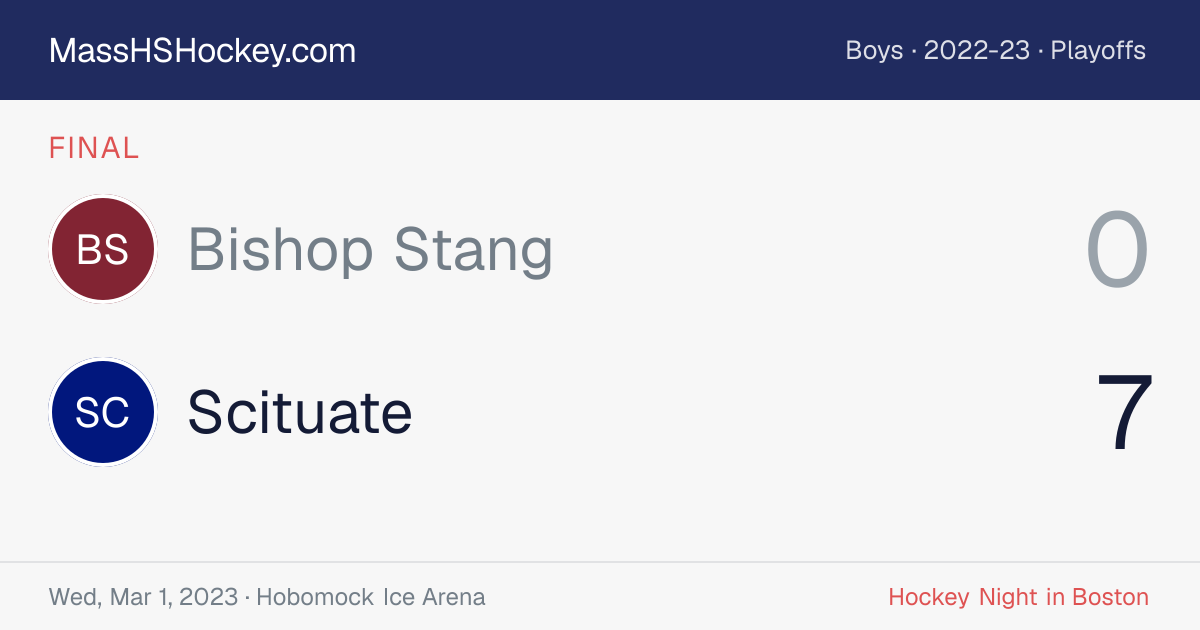
Task: Click the word Stang in the team name
Action: (x=473, y=249)
